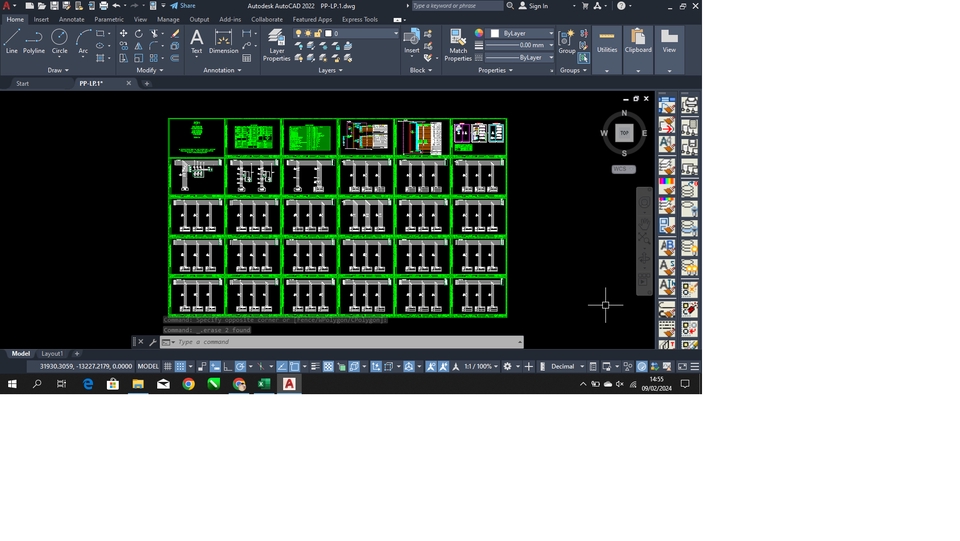Click the customize wrench beside command line

(153, 342)
